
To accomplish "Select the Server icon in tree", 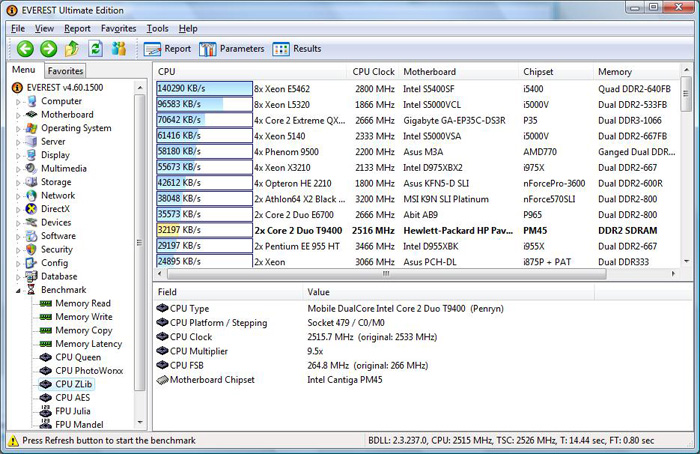I will (x=31, y=142).
